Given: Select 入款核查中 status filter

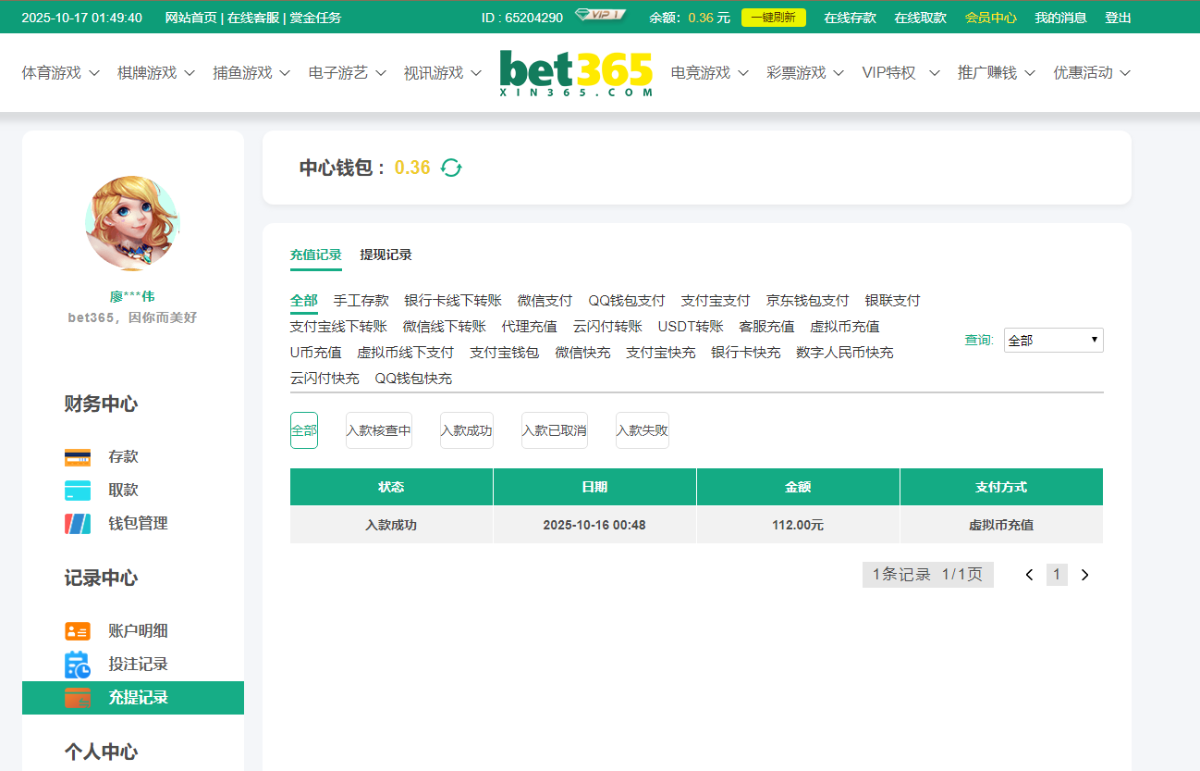Looking at the screenshot, I should (378, 431).
